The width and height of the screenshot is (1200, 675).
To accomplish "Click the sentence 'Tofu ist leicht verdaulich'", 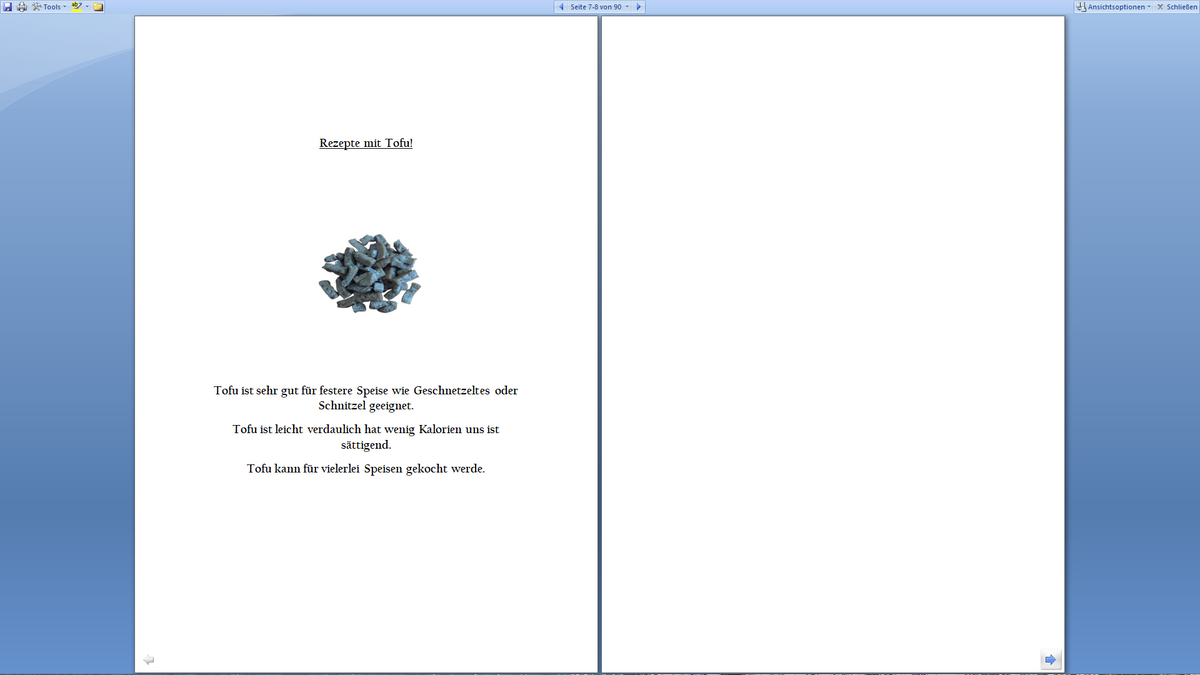I will 366,437.
